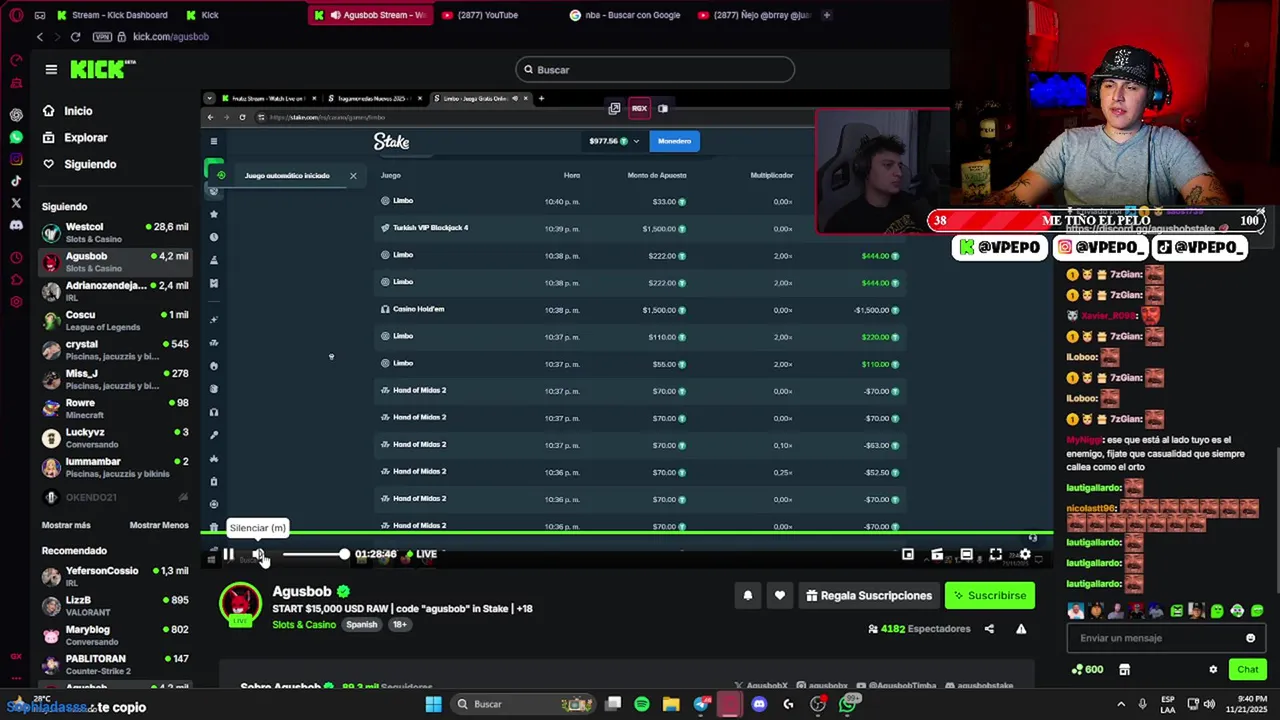Follow Agusbob with the heart button
Viewport: 1280px width, 720px height.
tap(780, 595)
